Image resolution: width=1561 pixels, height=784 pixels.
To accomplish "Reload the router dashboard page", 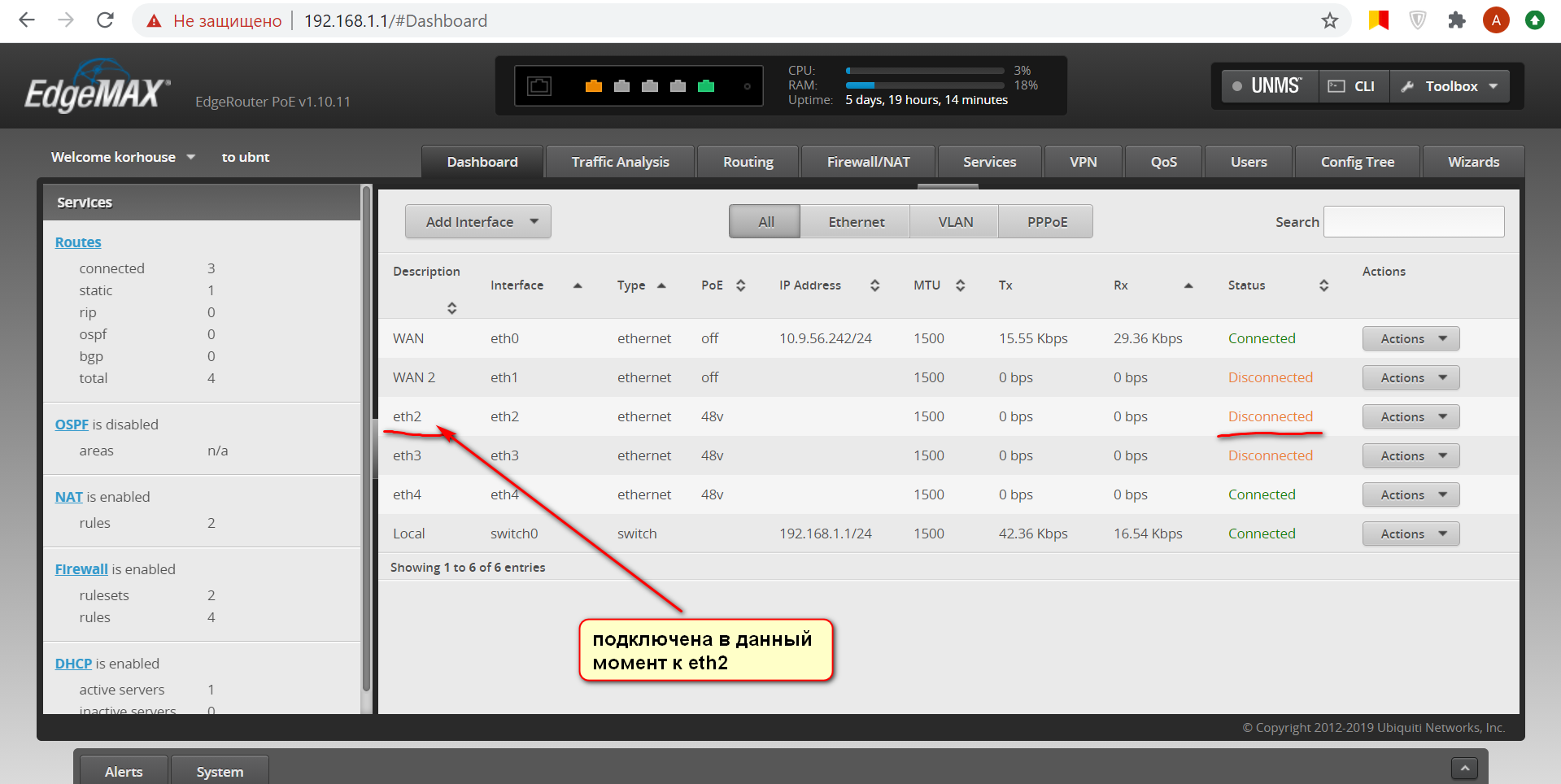I will coord(105,20).
